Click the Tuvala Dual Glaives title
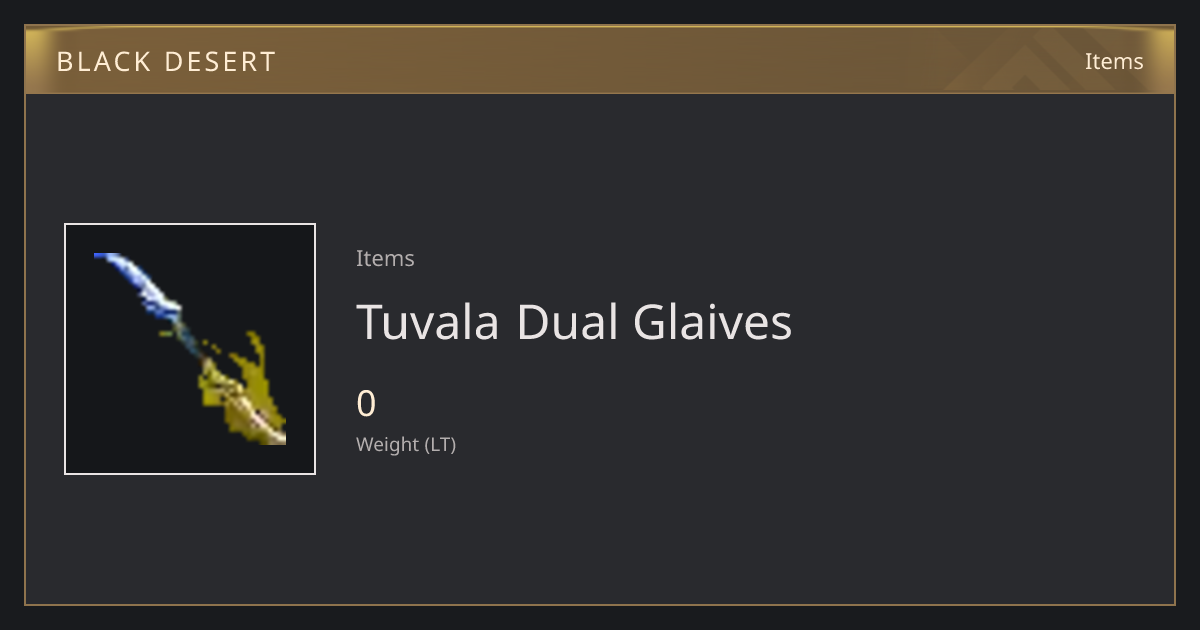This screenshot has width=1200, height=630. point(574,322)
